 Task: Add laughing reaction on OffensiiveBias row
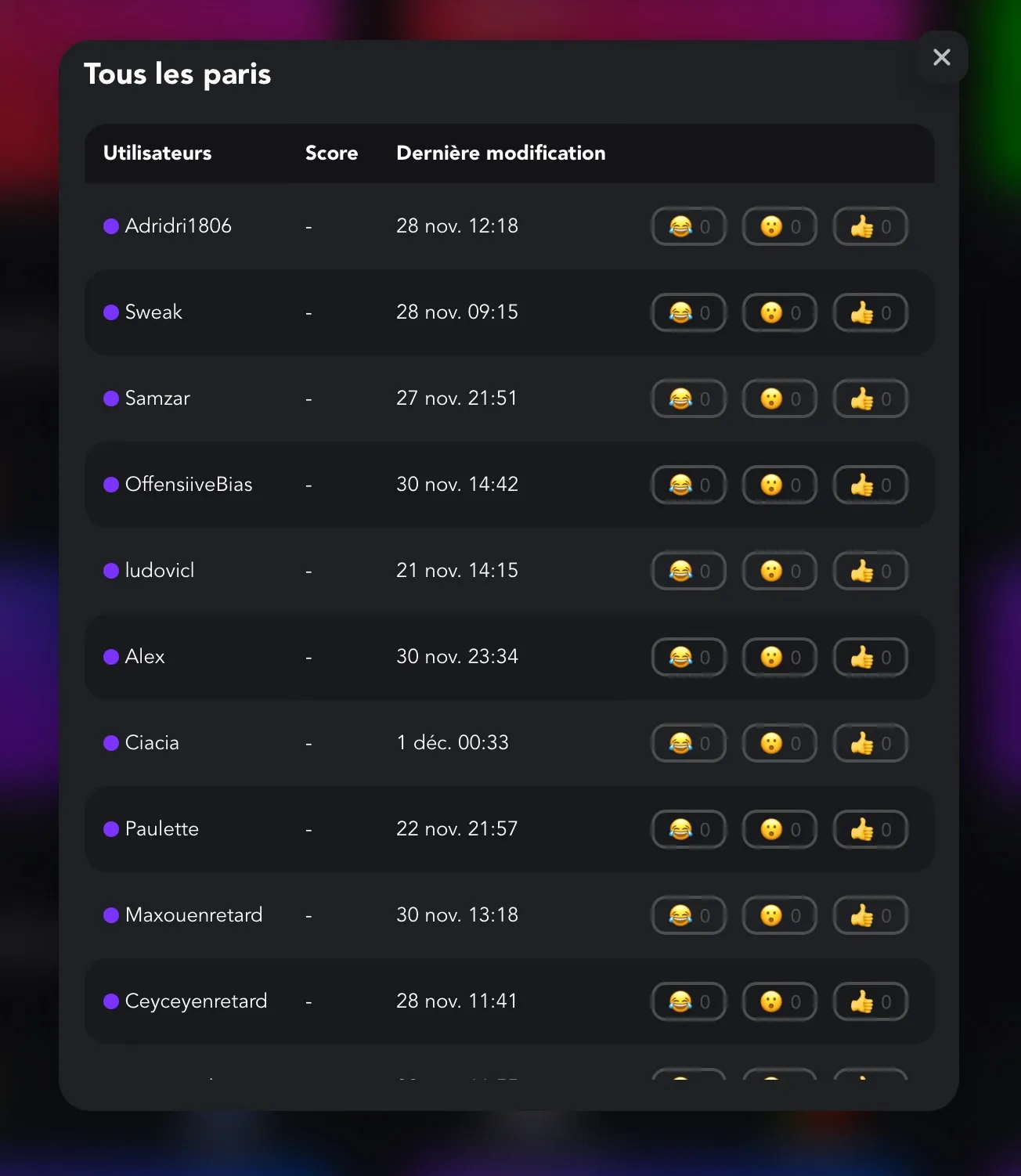689,485
